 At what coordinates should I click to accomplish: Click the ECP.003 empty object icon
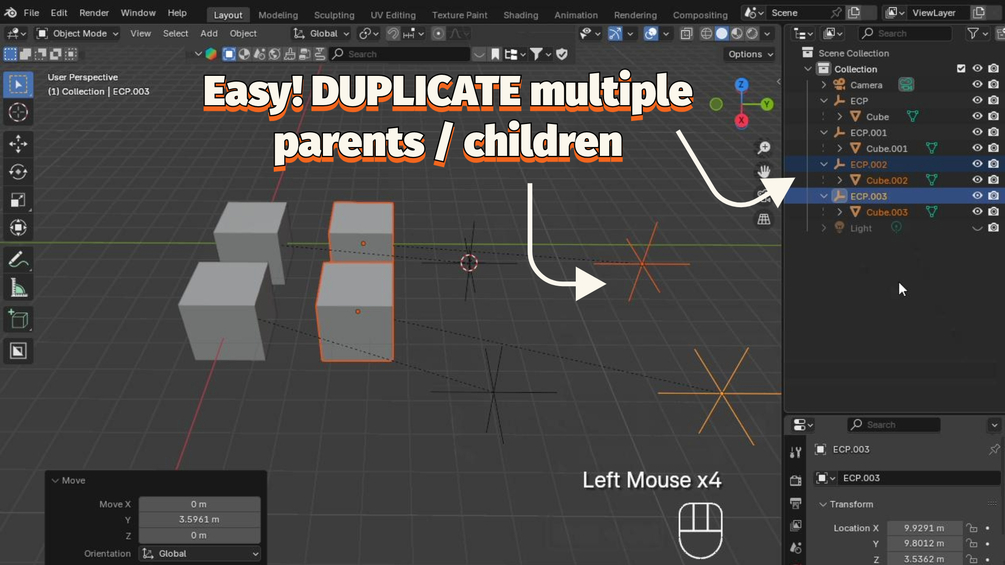point(839,196)
